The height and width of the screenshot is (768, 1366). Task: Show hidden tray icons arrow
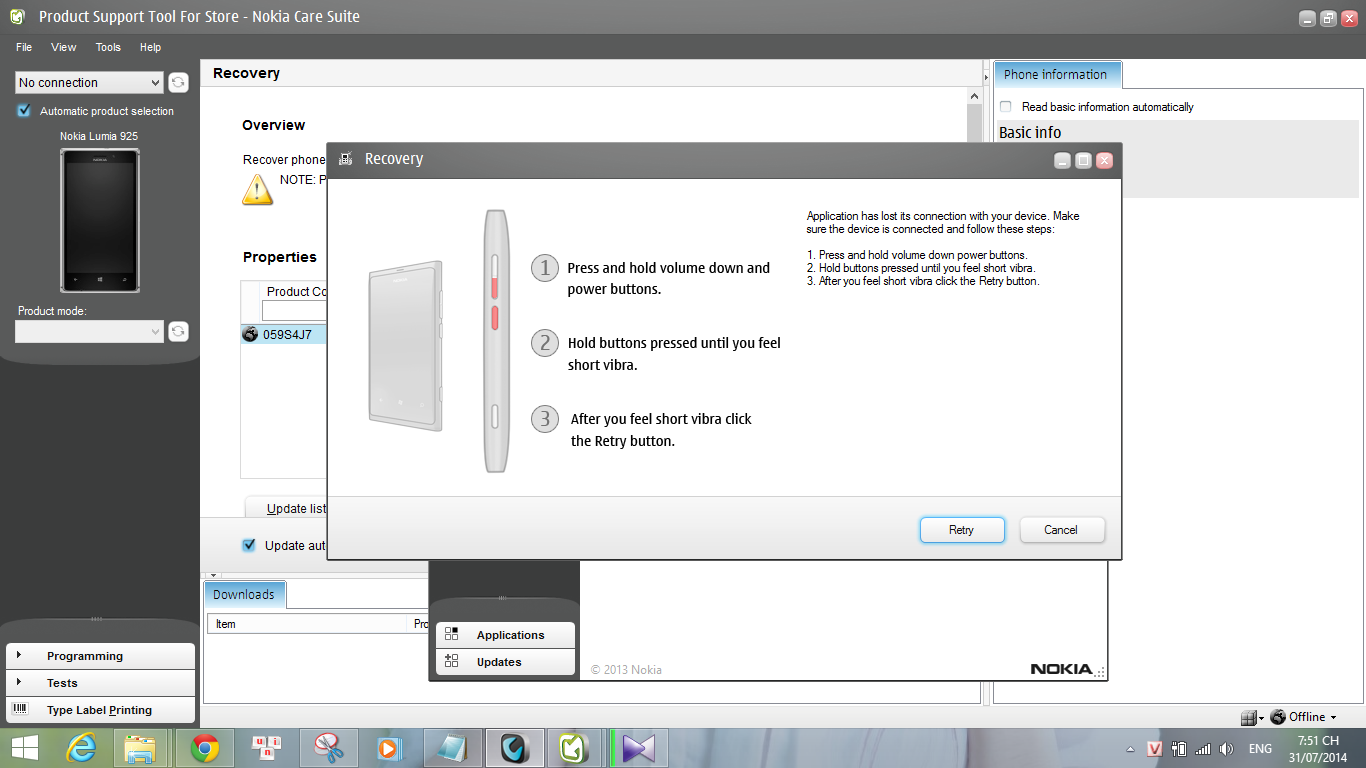click(1130, 748)
